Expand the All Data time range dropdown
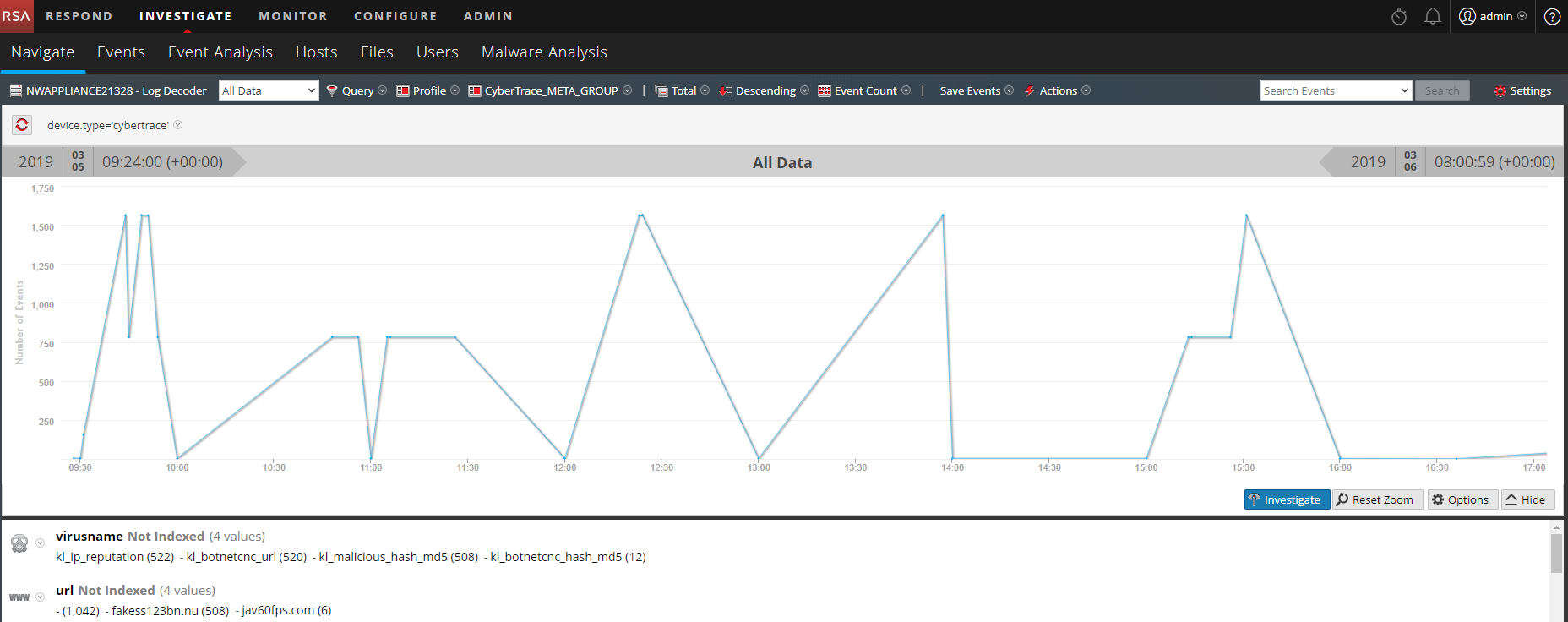The width and height of the screenshot is (1568, 622). (269, 90)
